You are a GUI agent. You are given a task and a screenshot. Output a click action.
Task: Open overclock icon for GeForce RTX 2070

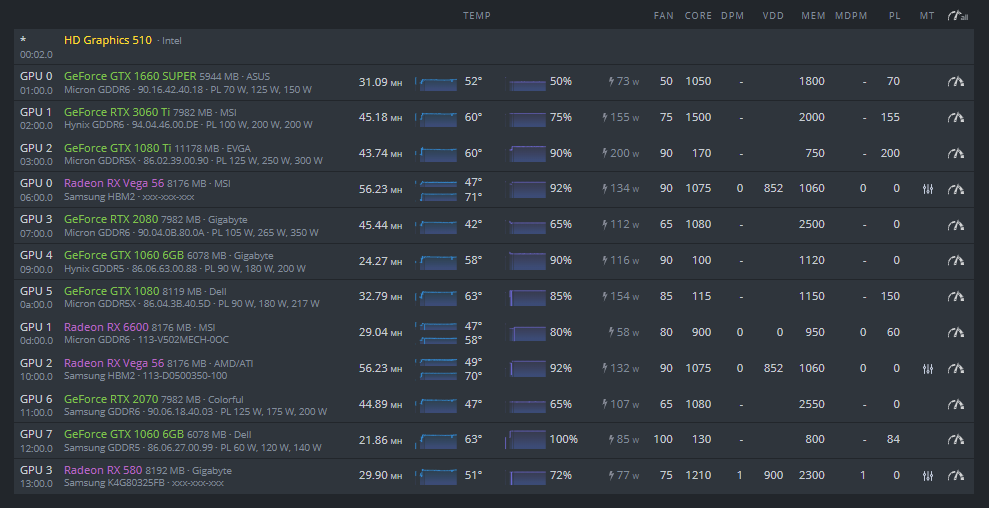coord(956,405)
